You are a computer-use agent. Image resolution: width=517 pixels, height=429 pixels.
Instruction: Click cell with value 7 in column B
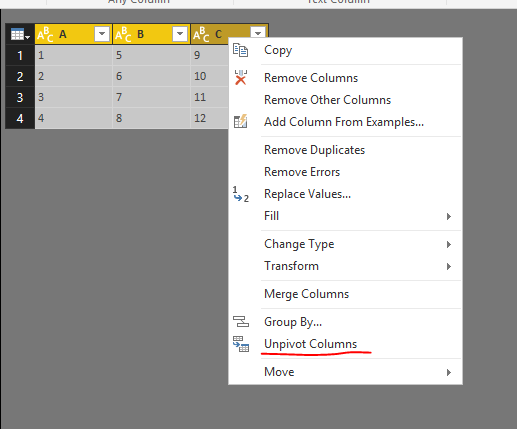click(152, 97)
